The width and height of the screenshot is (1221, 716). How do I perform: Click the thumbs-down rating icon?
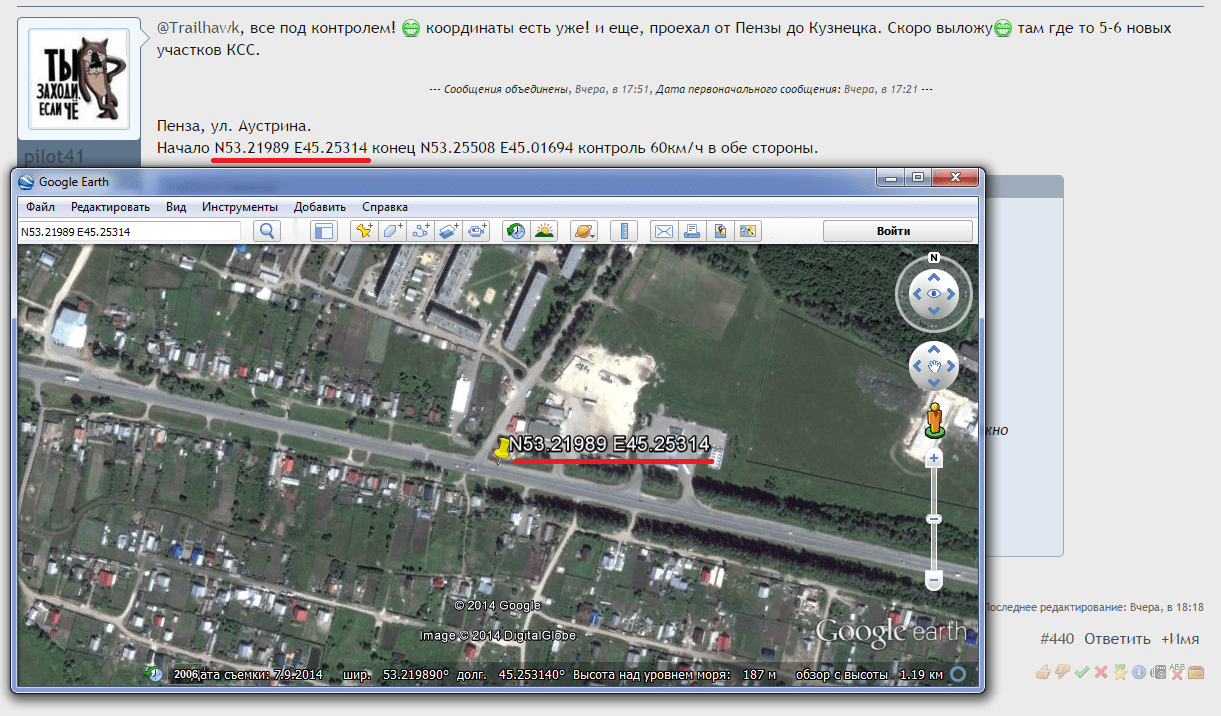(1062, 672)
